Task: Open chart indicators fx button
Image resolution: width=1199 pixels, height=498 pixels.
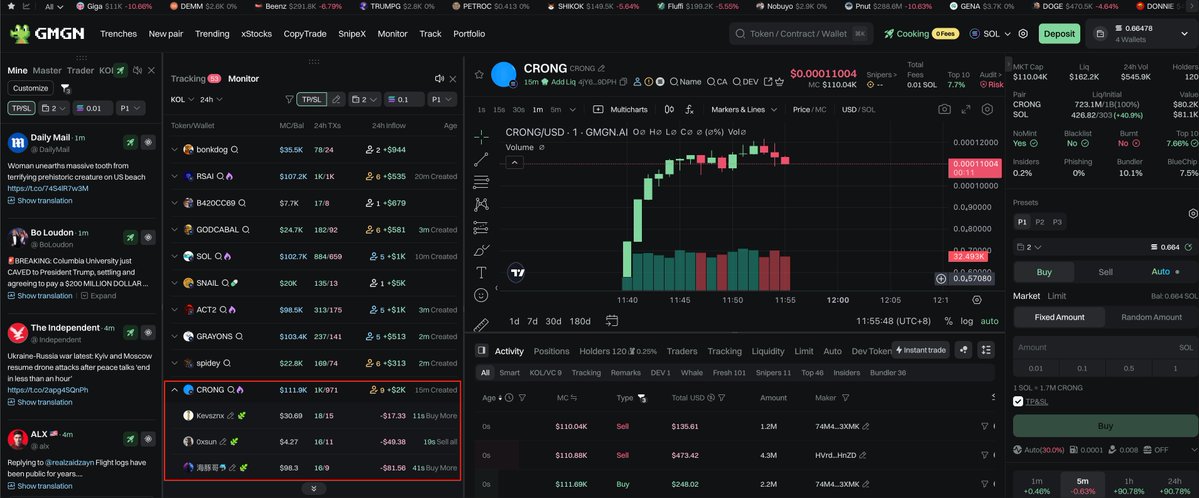Action: (x=689, y=109)
